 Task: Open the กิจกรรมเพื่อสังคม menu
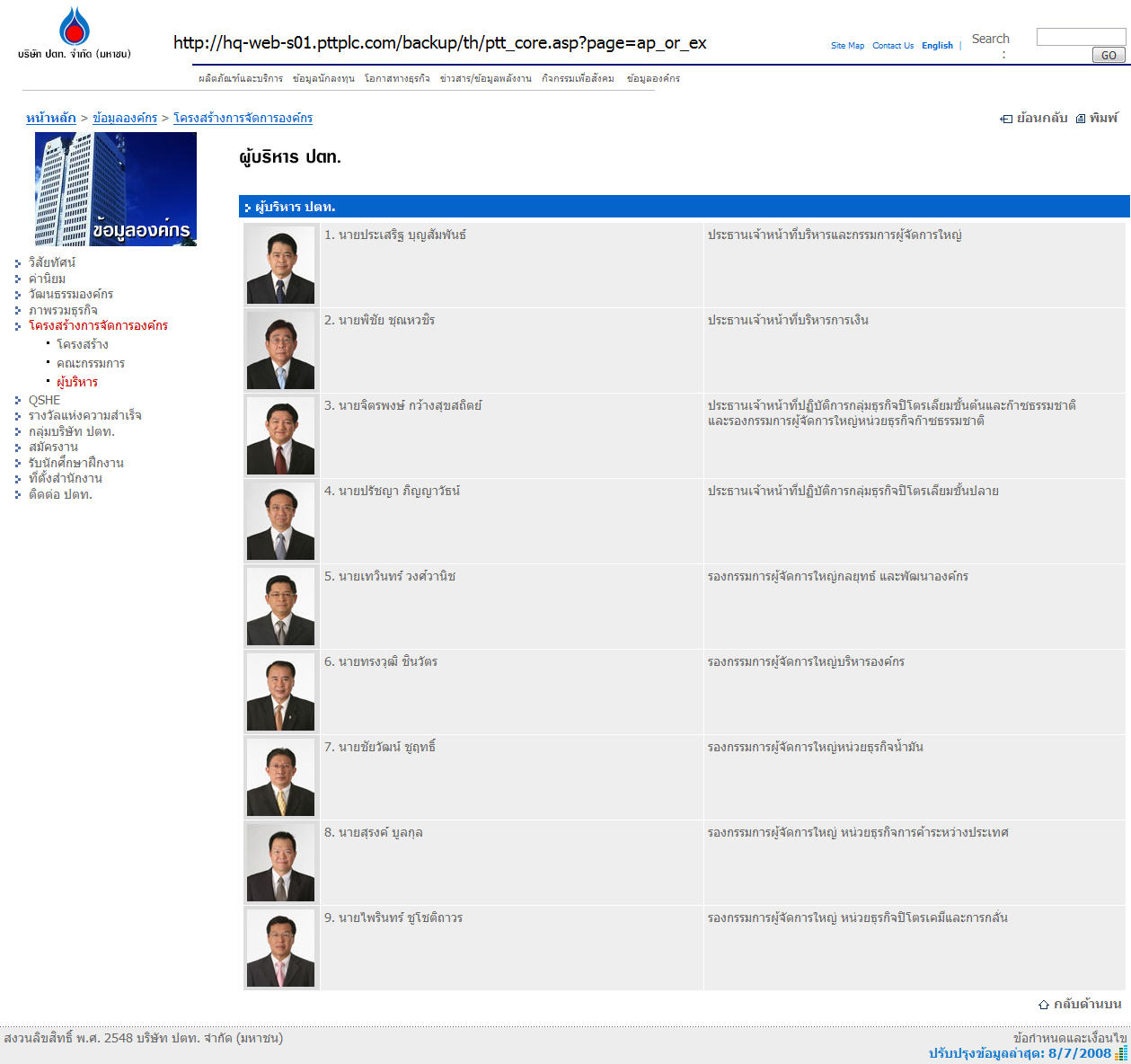579,79
